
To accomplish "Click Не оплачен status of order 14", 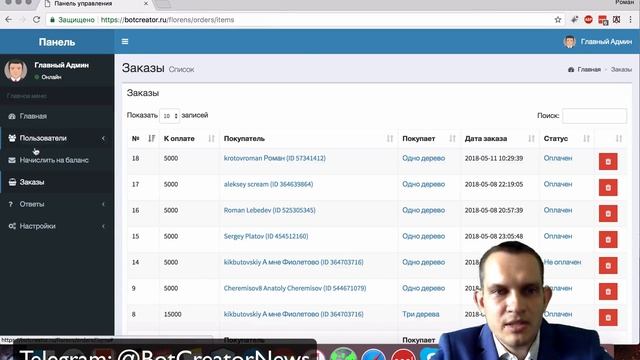I will [562, 262].
